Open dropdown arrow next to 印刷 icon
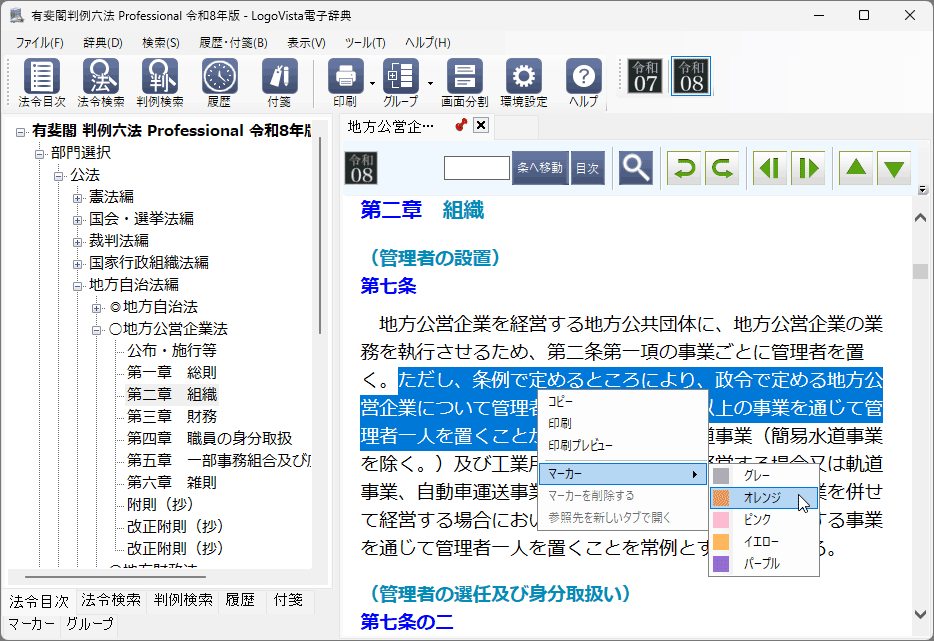This screenshot has width=934, height=641. coord(371,83)
